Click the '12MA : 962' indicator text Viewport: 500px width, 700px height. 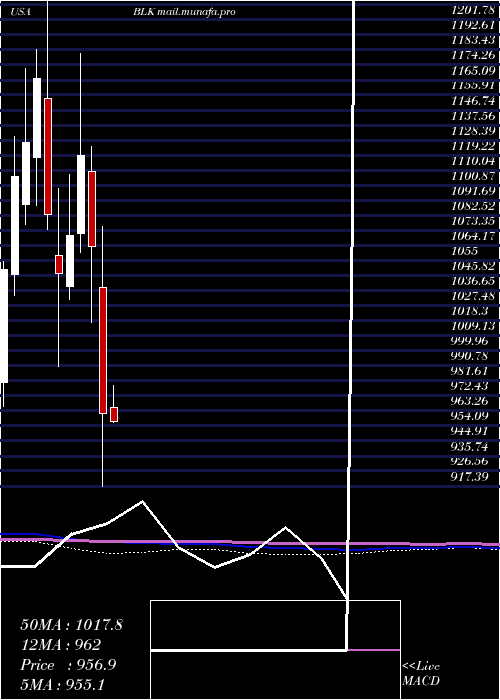click(x=61, y=645)
